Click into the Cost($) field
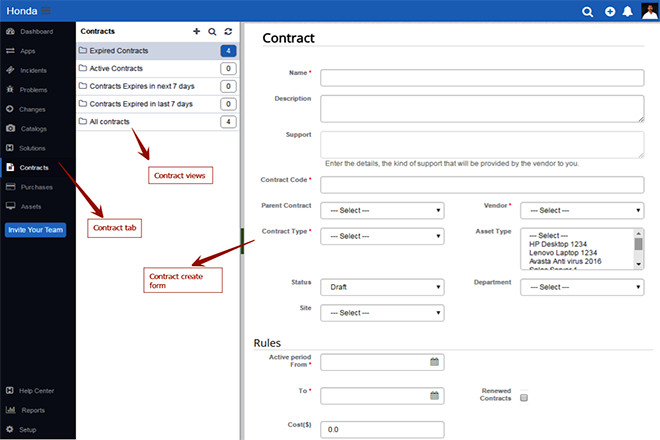 click(382, 429)
